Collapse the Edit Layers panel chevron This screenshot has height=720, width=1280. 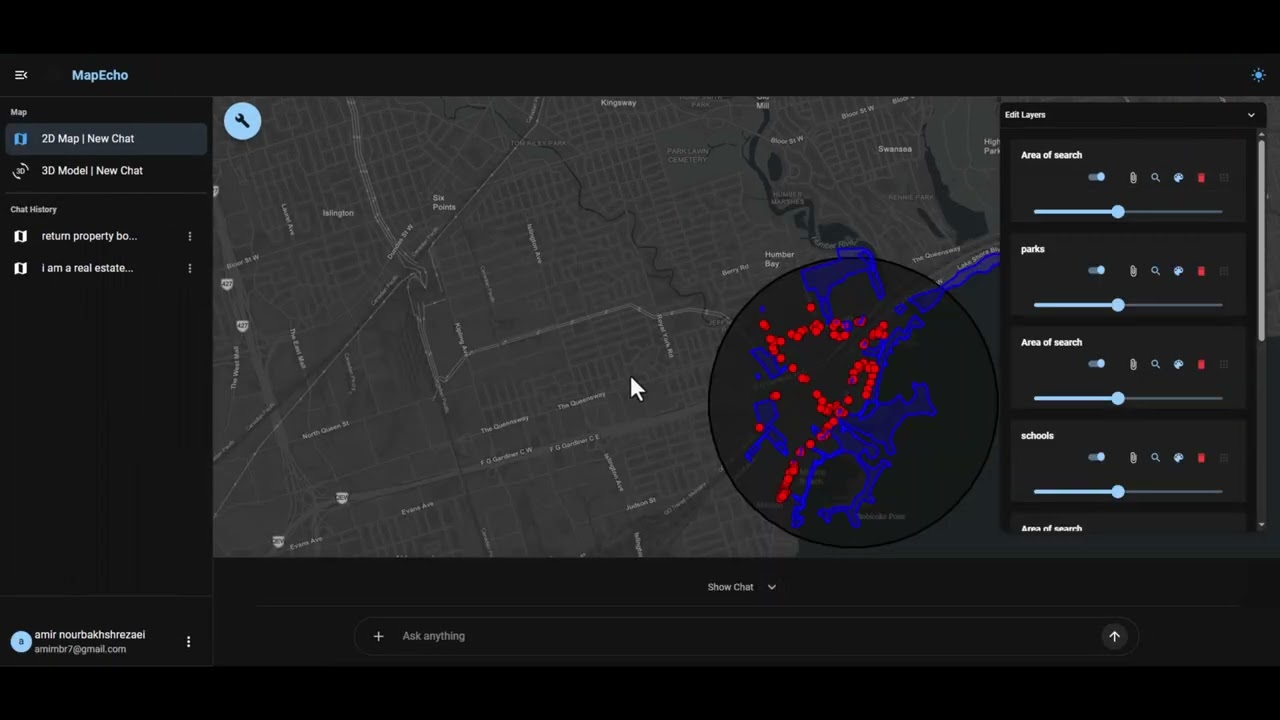point(1251,115)
